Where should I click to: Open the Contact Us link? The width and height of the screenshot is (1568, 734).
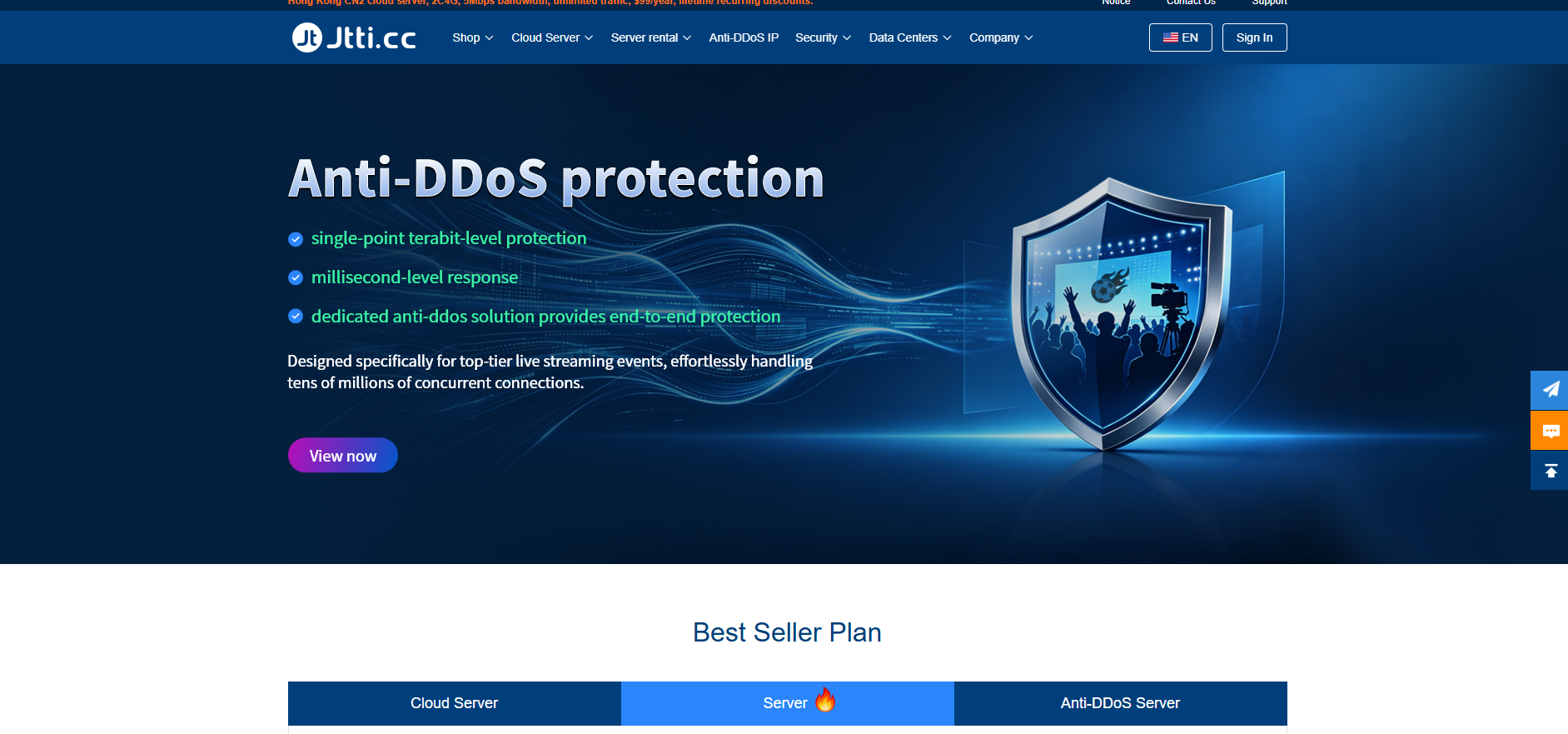coord(1191,2)
